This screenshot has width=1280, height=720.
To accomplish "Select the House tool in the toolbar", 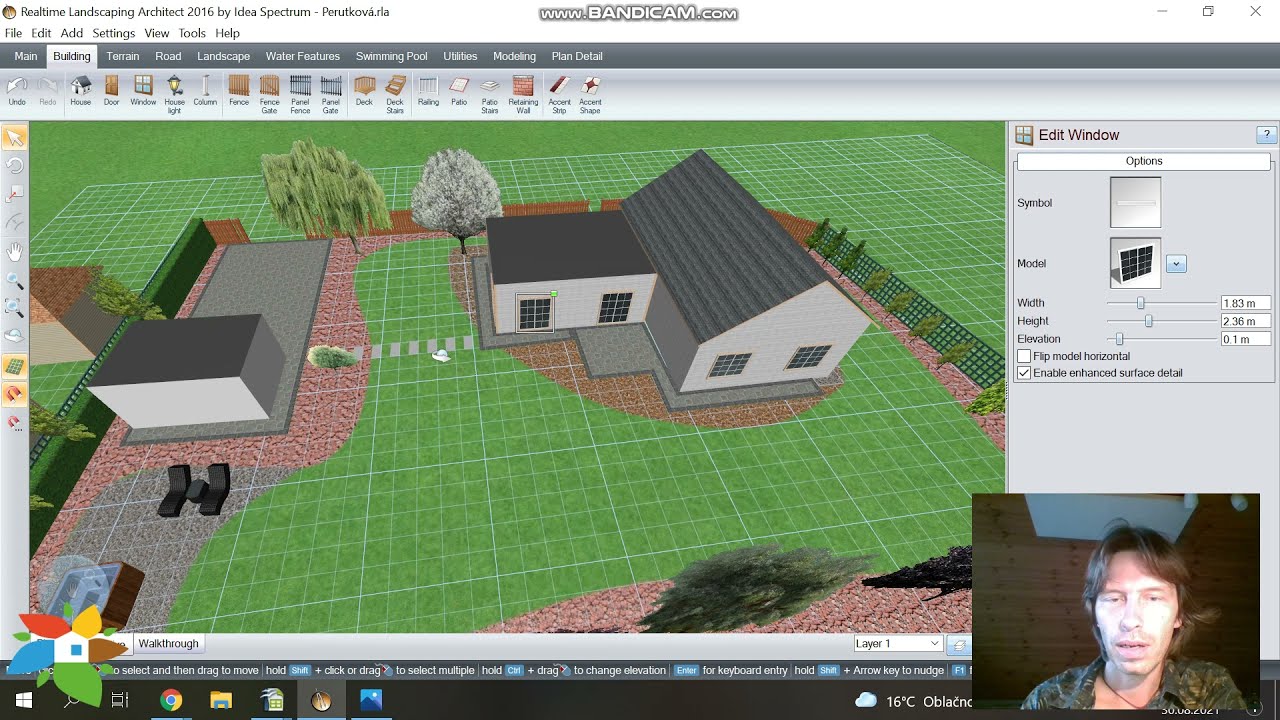I will click(80, 91).
